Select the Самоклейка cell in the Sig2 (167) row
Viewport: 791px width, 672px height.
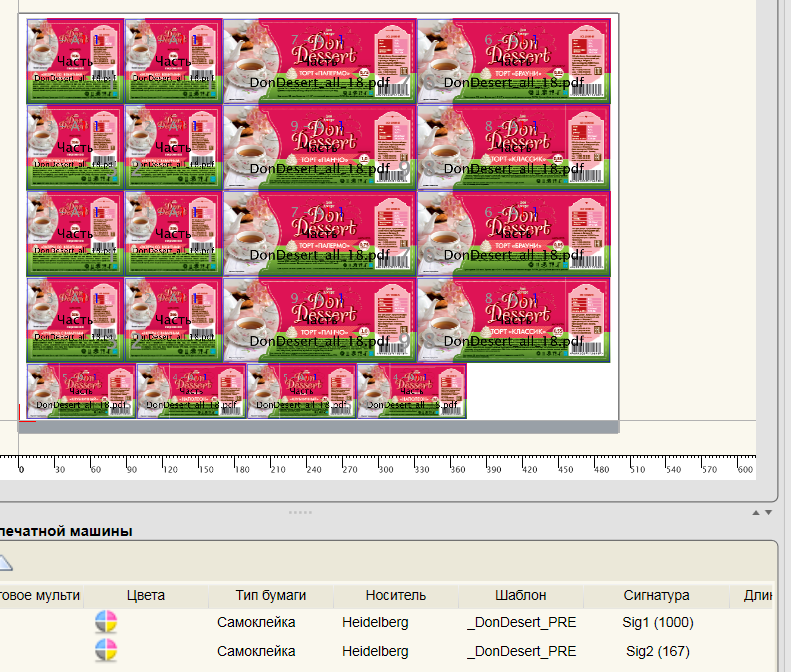(256, 651)
